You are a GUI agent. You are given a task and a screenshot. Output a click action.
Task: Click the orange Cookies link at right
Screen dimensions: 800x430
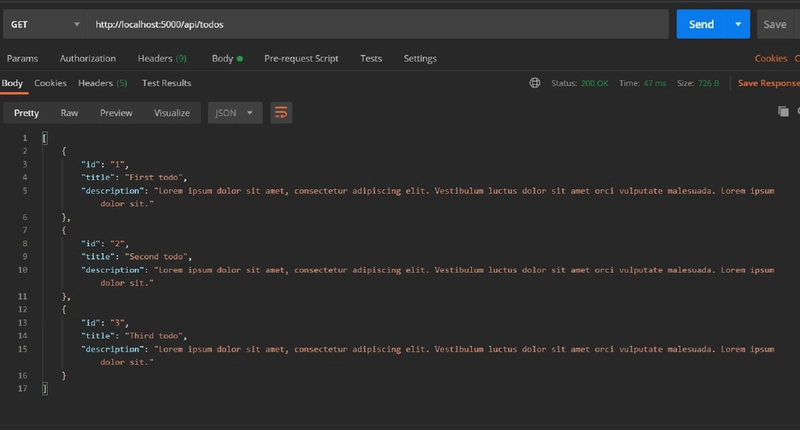pyautogui.click(x=771, y=58)
